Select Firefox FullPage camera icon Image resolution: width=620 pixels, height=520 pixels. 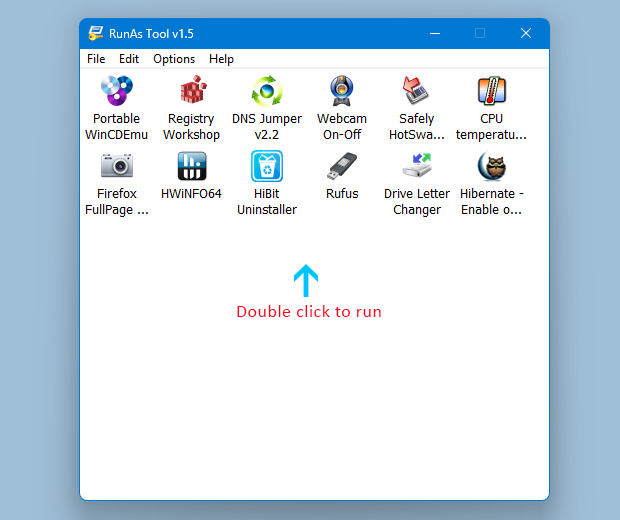[116, 166]
